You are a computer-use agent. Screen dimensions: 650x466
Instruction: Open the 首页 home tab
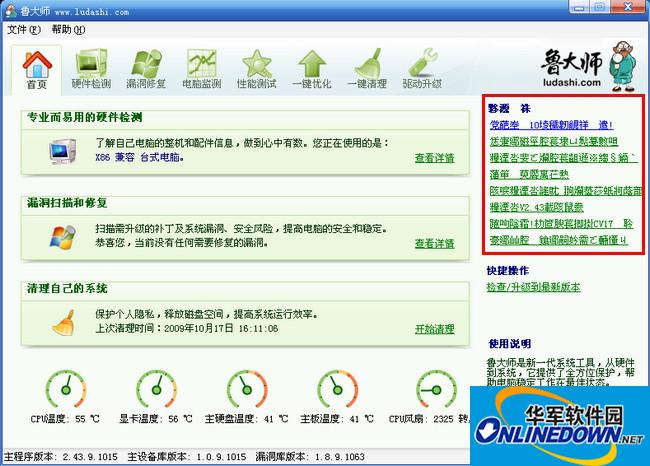click(x=36, y=70)
